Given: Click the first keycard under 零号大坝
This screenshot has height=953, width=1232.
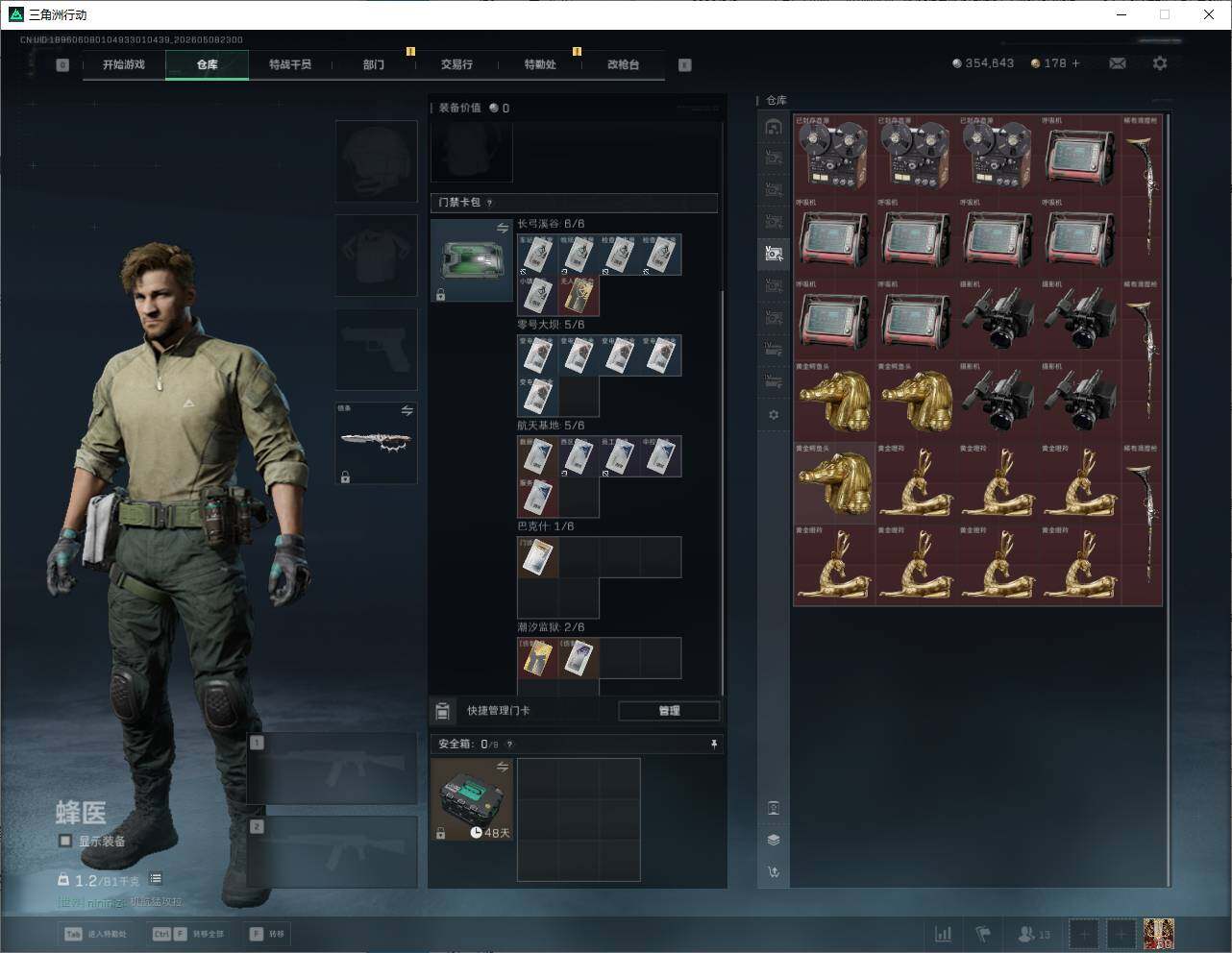Looking at the screenshot, I should pyautogui.click(x=538, y=355).
